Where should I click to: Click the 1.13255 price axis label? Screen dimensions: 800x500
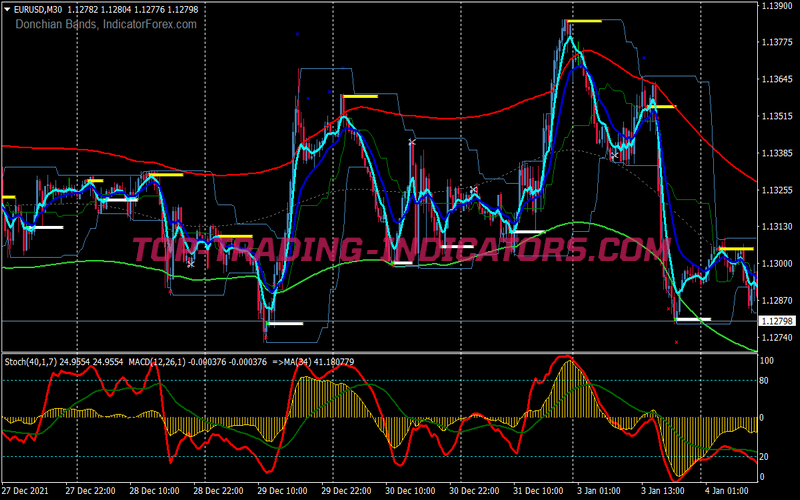pos(776,190)
